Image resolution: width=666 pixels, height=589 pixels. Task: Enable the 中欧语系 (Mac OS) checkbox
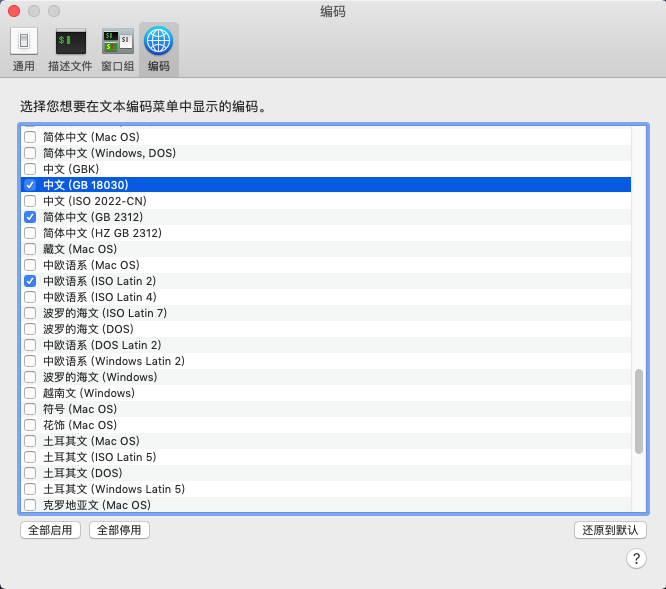point(30,265)
